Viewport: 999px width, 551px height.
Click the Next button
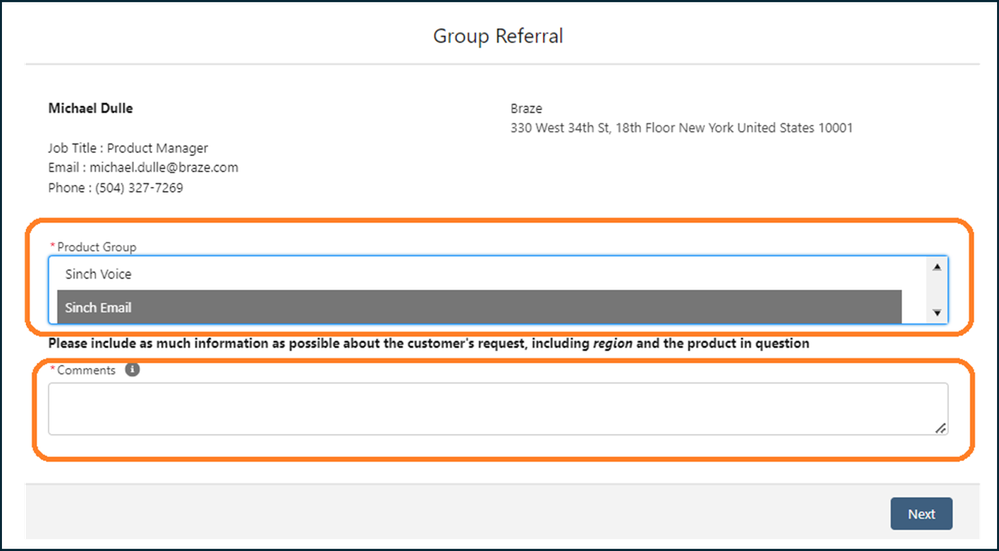(921, 514)
